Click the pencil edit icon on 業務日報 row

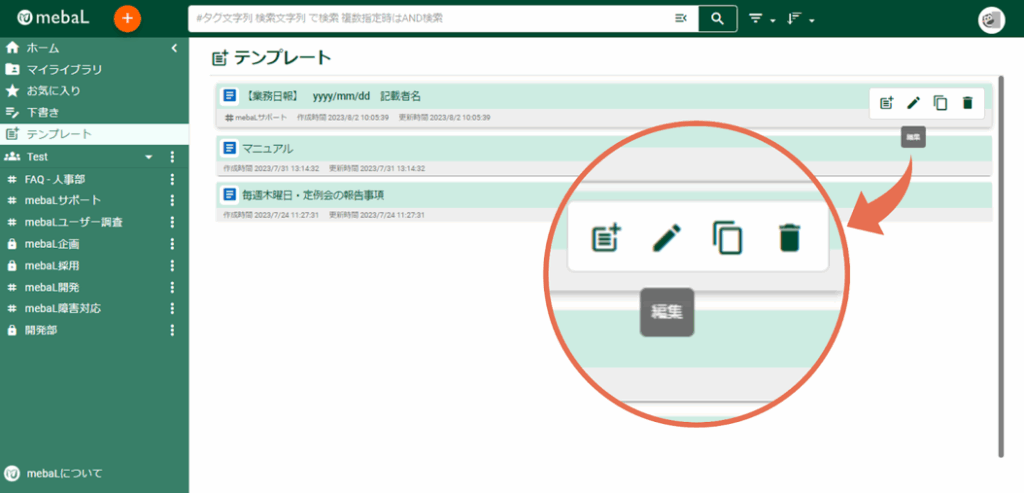click(x=913, y=102)
